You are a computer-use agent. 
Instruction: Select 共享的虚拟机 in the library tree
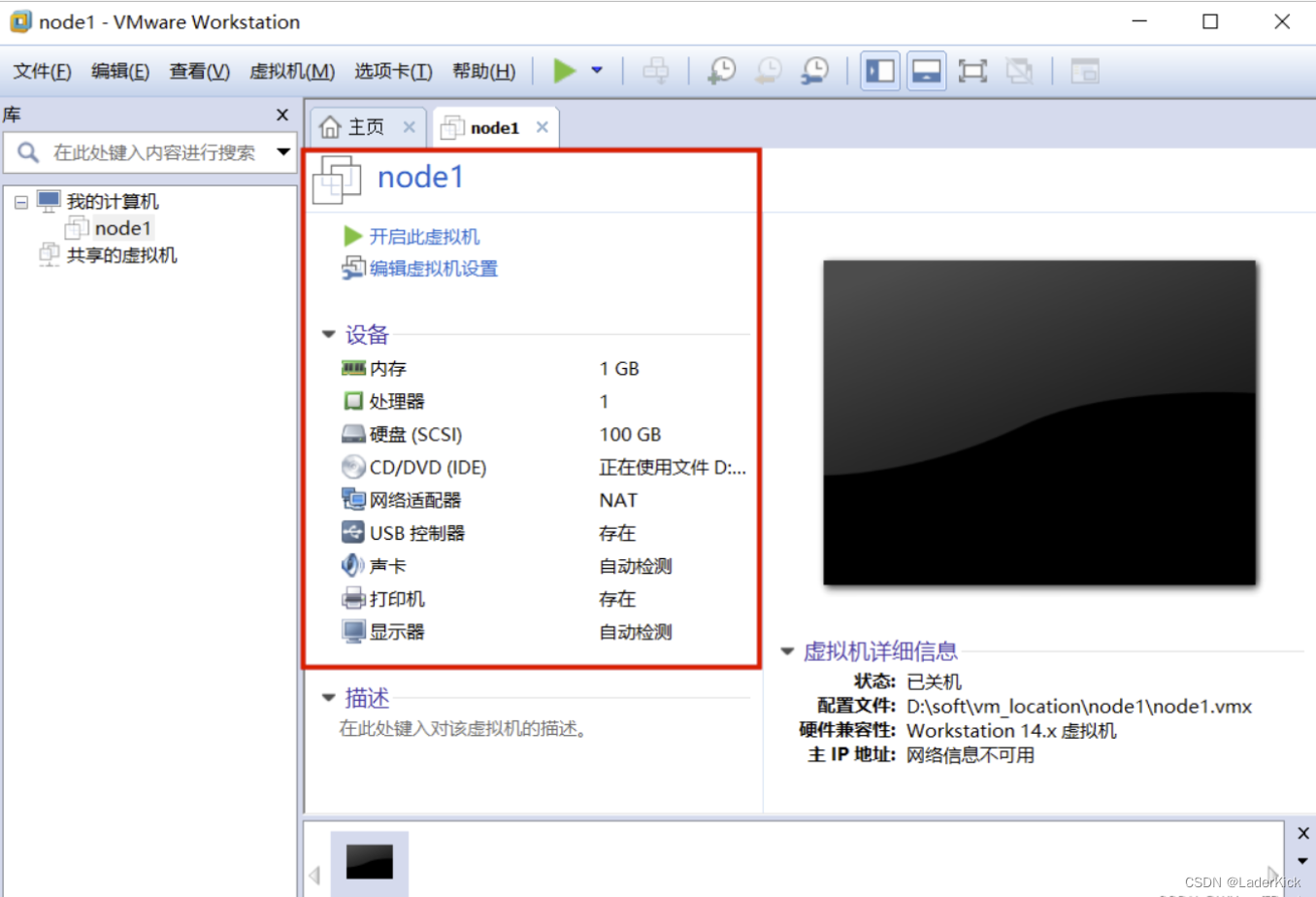[x=121, y=255]
